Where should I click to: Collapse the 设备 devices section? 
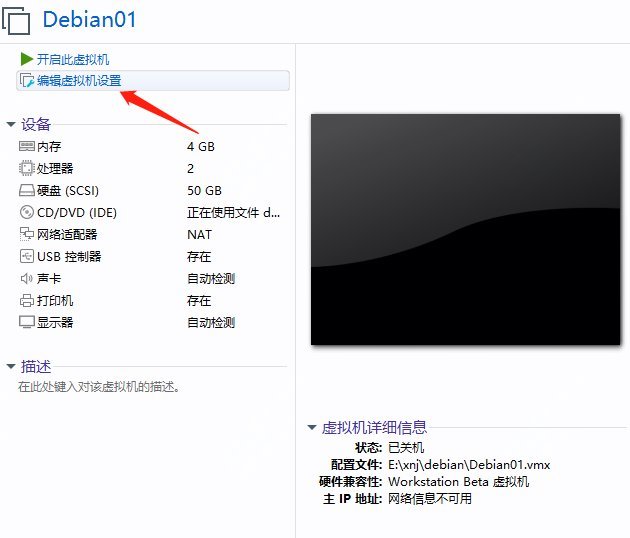pos(11,125)
